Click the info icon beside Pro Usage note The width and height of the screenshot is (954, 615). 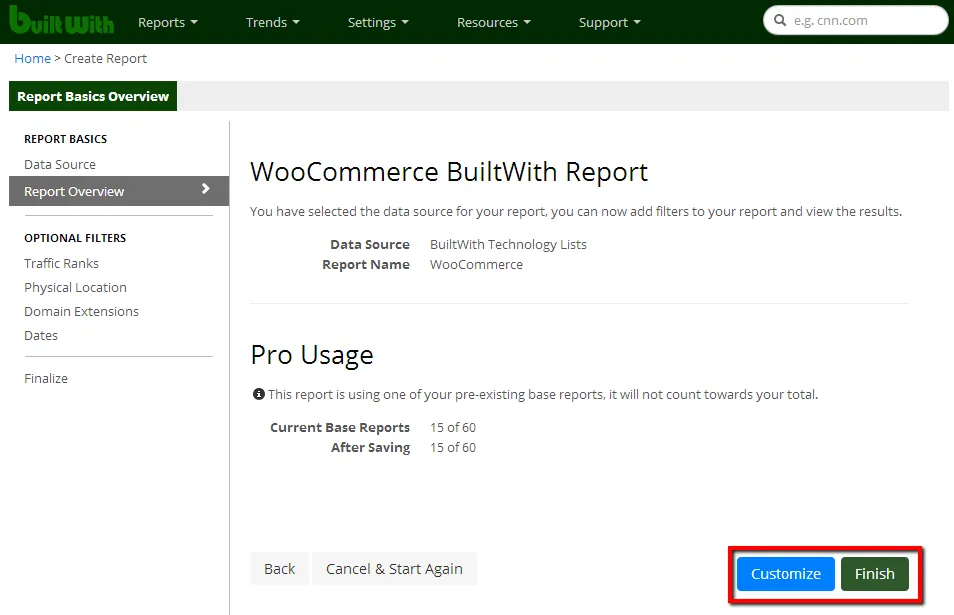[259, 395]
